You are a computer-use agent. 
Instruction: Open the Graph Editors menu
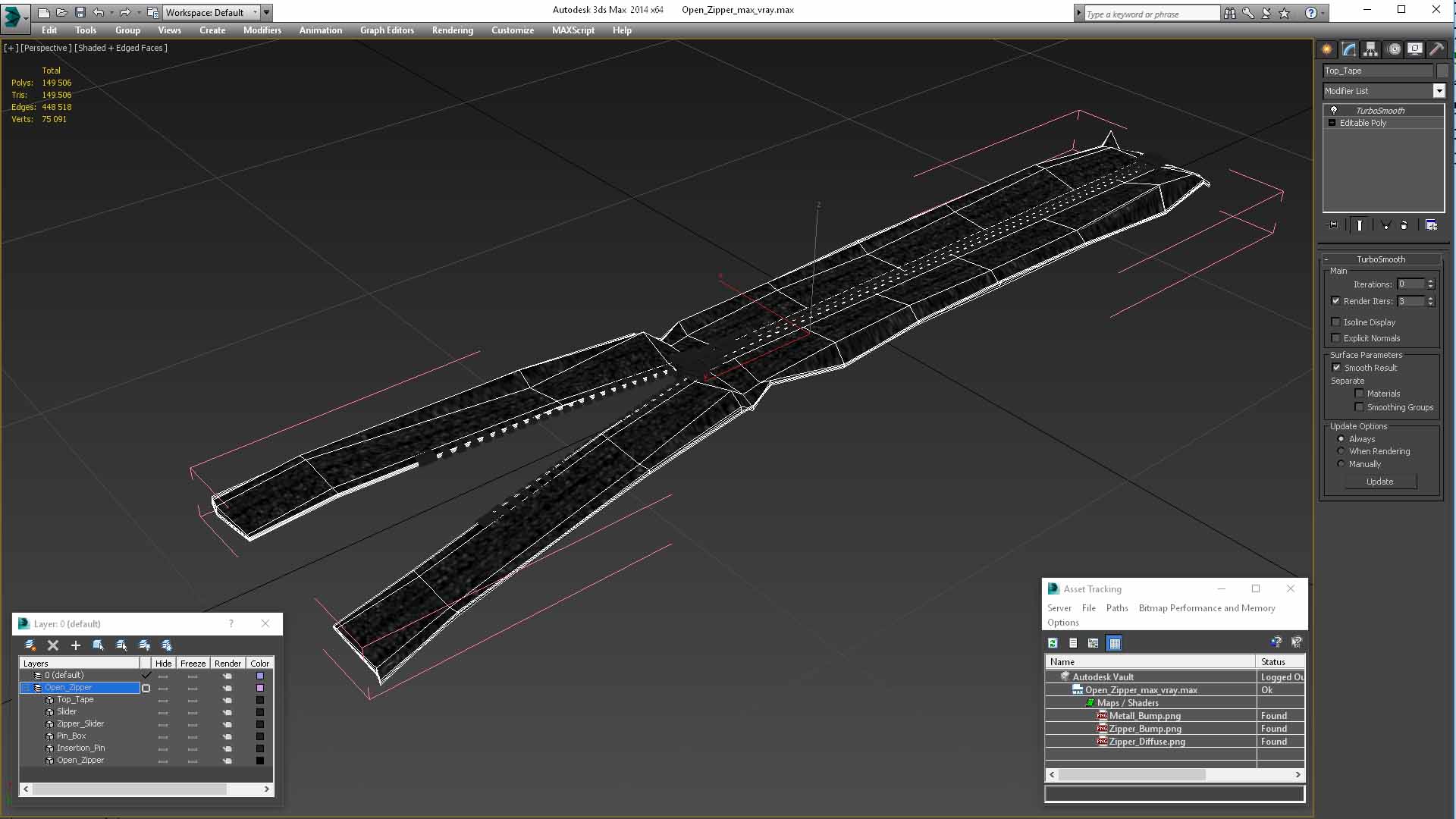(387, 30)
